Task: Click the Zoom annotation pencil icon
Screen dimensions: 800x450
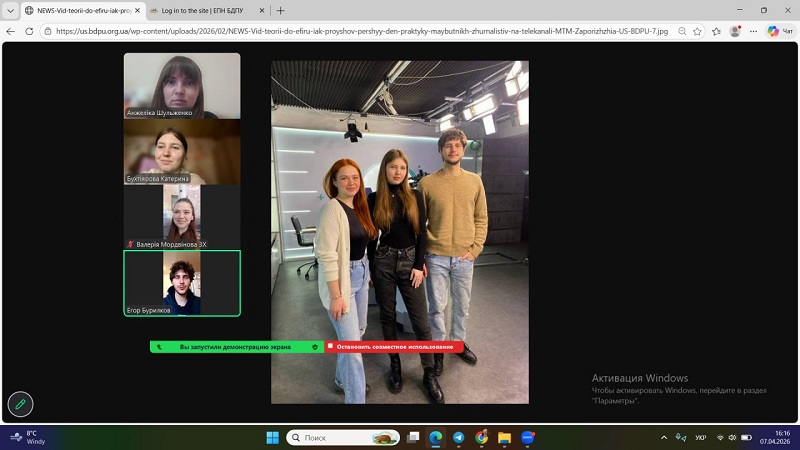Action: coord(20,404)
